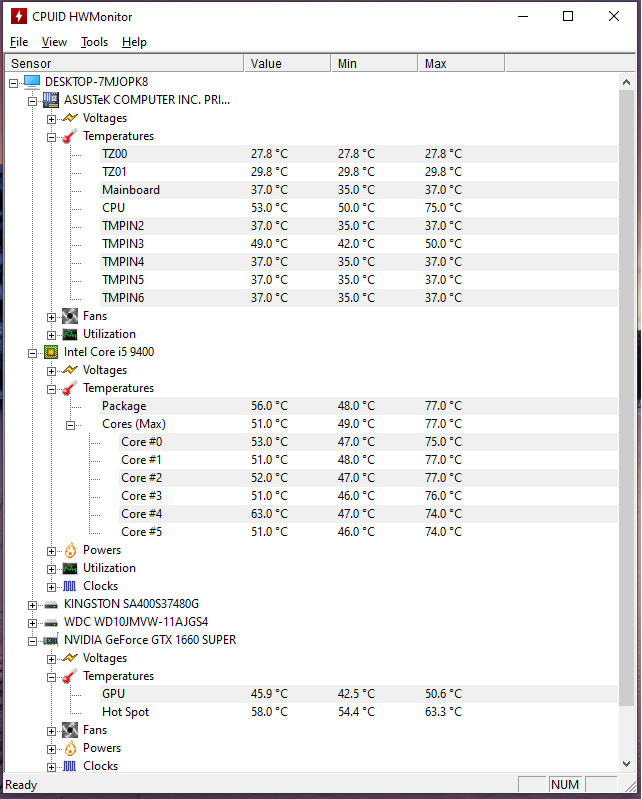
Task: Collapse the ASUSTeK COMPUTER node
Action: tap(33, 101)
